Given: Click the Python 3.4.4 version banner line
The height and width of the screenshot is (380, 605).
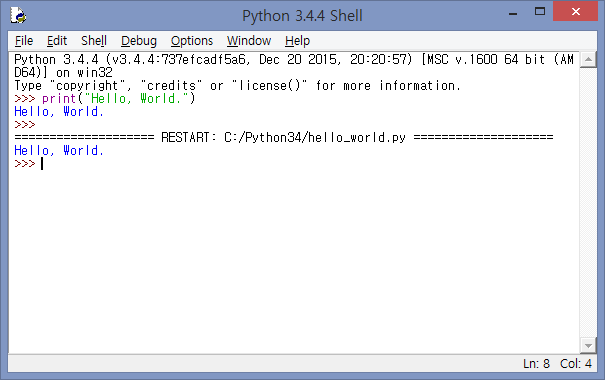Looking at the screenshot, I should pos(294,59).
